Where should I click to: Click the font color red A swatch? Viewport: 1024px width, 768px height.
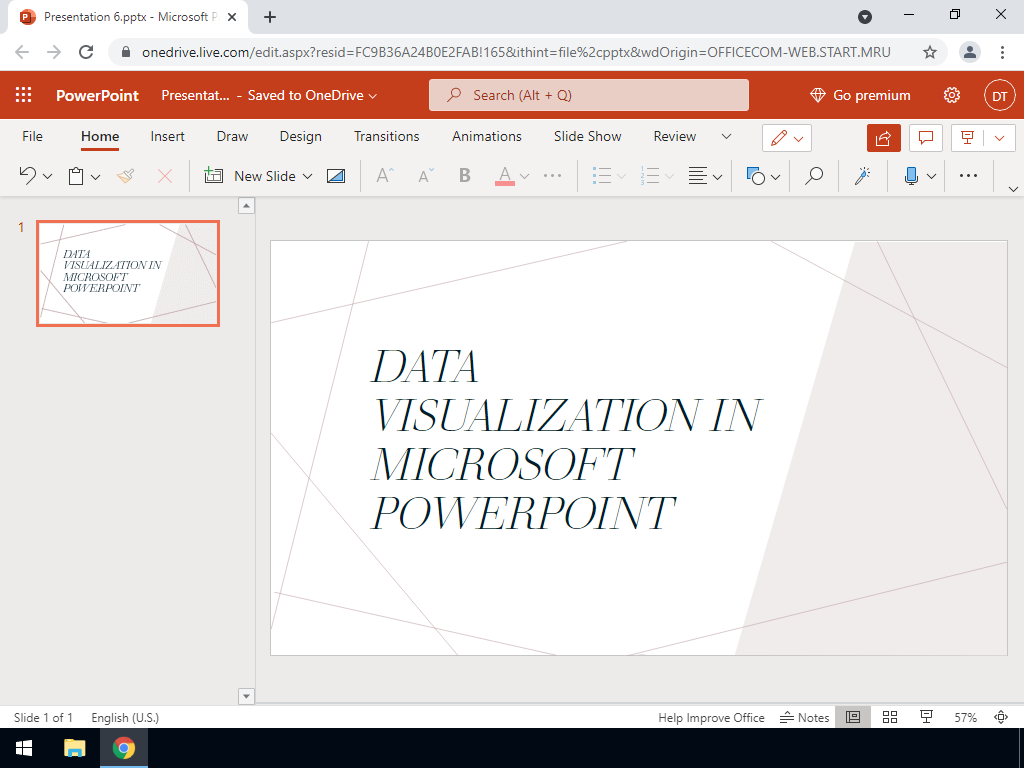pos(505,176)
